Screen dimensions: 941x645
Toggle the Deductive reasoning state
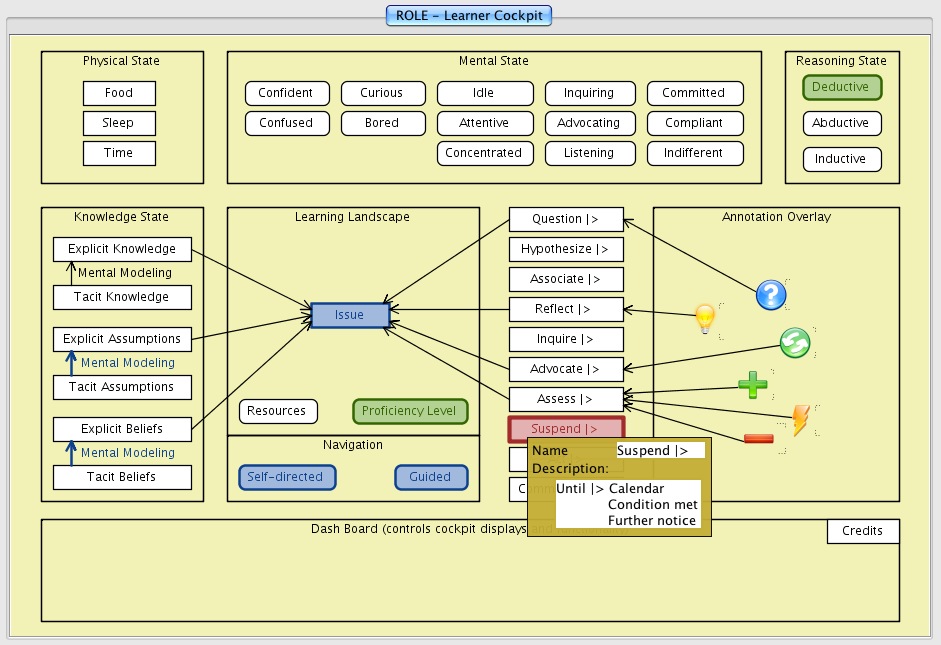[x=841, y=87]
